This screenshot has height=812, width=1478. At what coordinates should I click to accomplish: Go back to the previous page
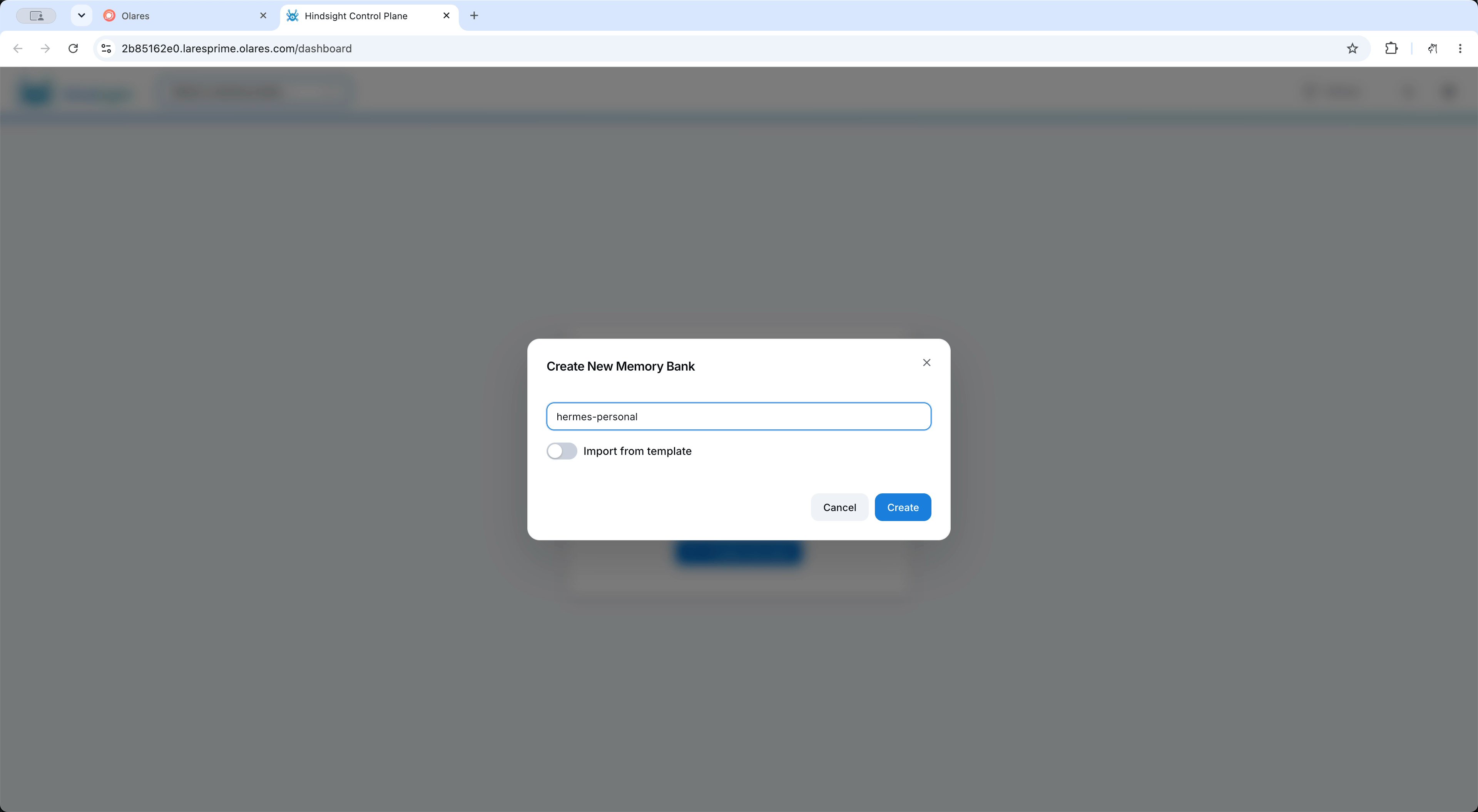click(18, 49)
